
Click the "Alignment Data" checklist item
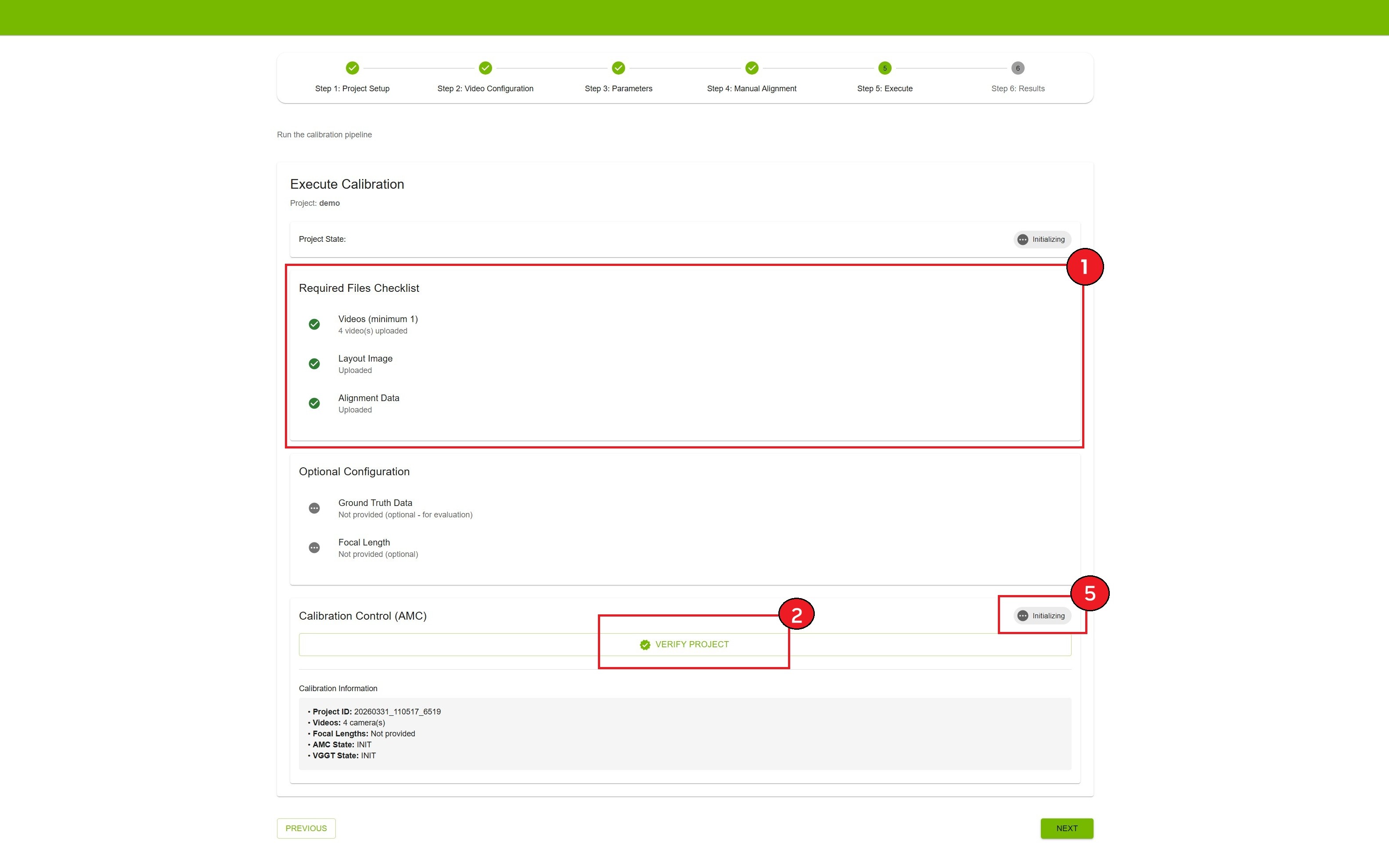pos(369,398)
